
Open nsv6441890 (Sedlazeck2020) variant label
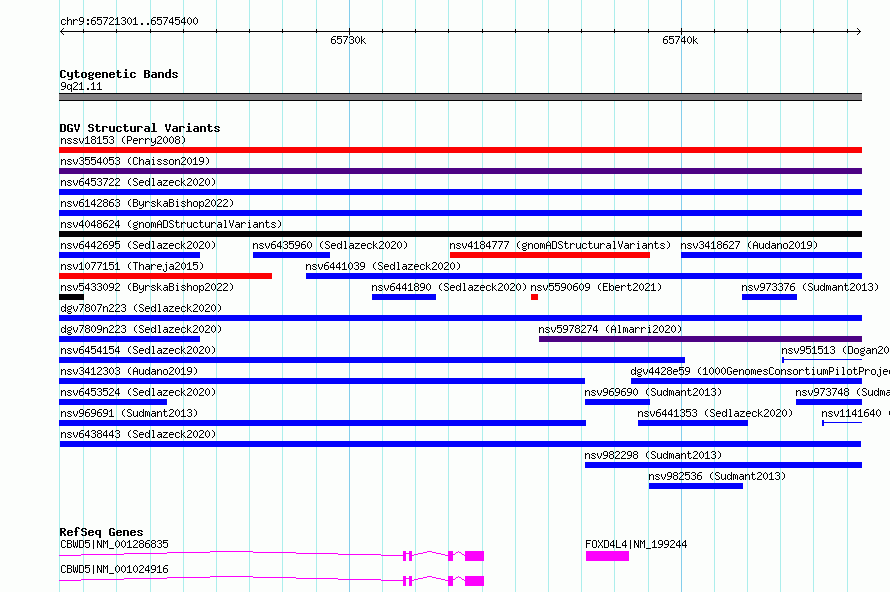(x=449, y=287)
